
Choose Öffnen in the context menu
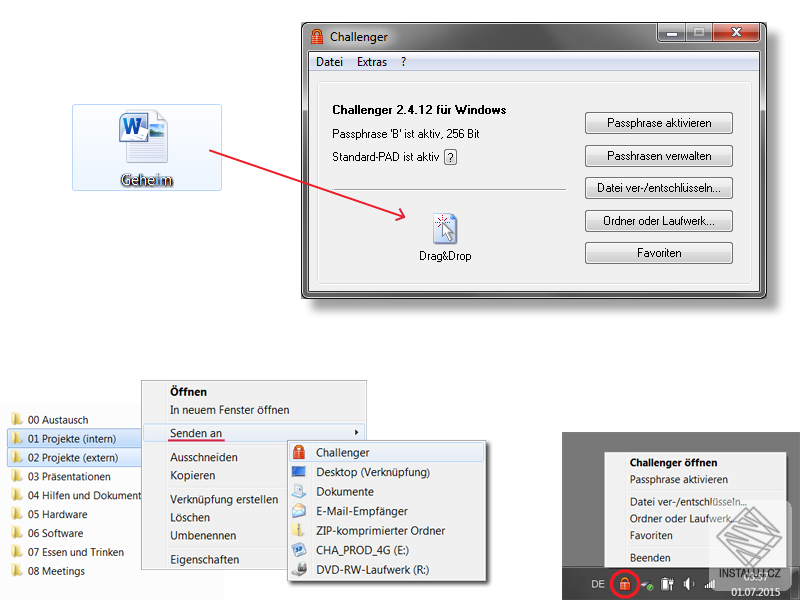(188, 392)
